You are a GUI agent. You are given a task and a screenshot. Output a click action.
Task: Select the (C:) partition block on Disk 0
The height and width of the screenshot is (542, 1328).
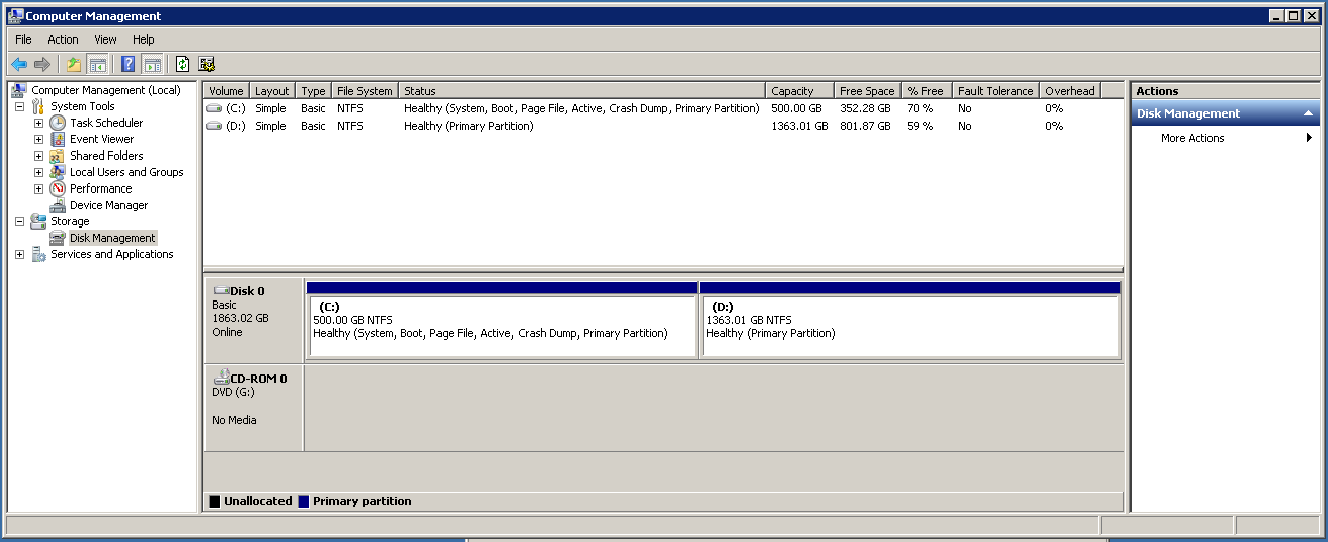click(x=502, y=326)
